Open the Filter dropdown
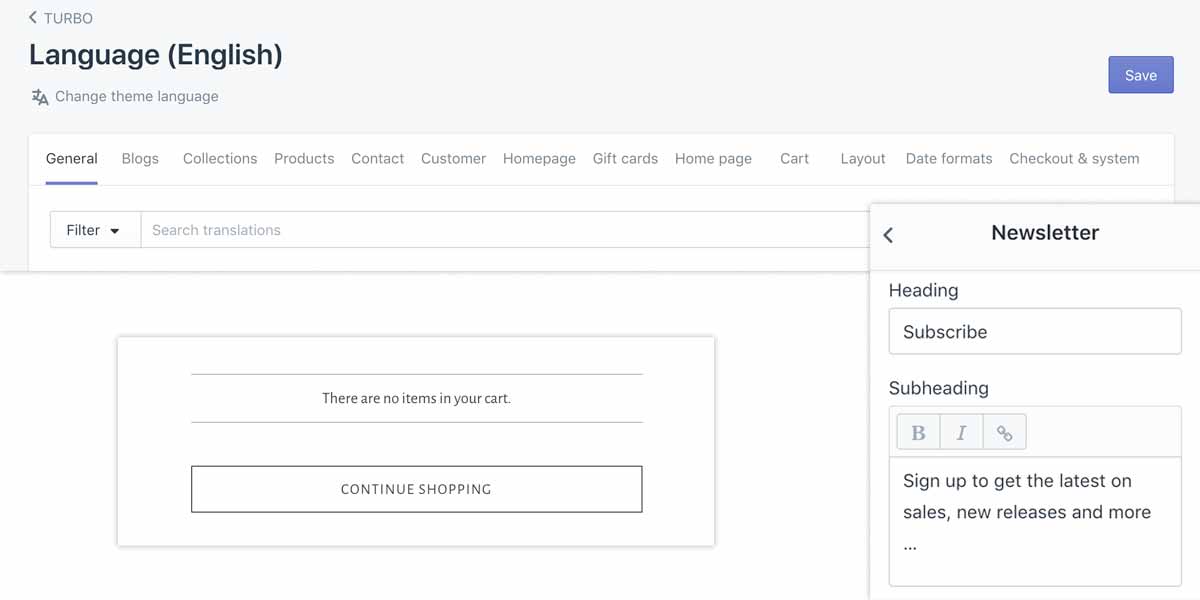Viewport: 1200px width, 600px height. coord(94,230)
